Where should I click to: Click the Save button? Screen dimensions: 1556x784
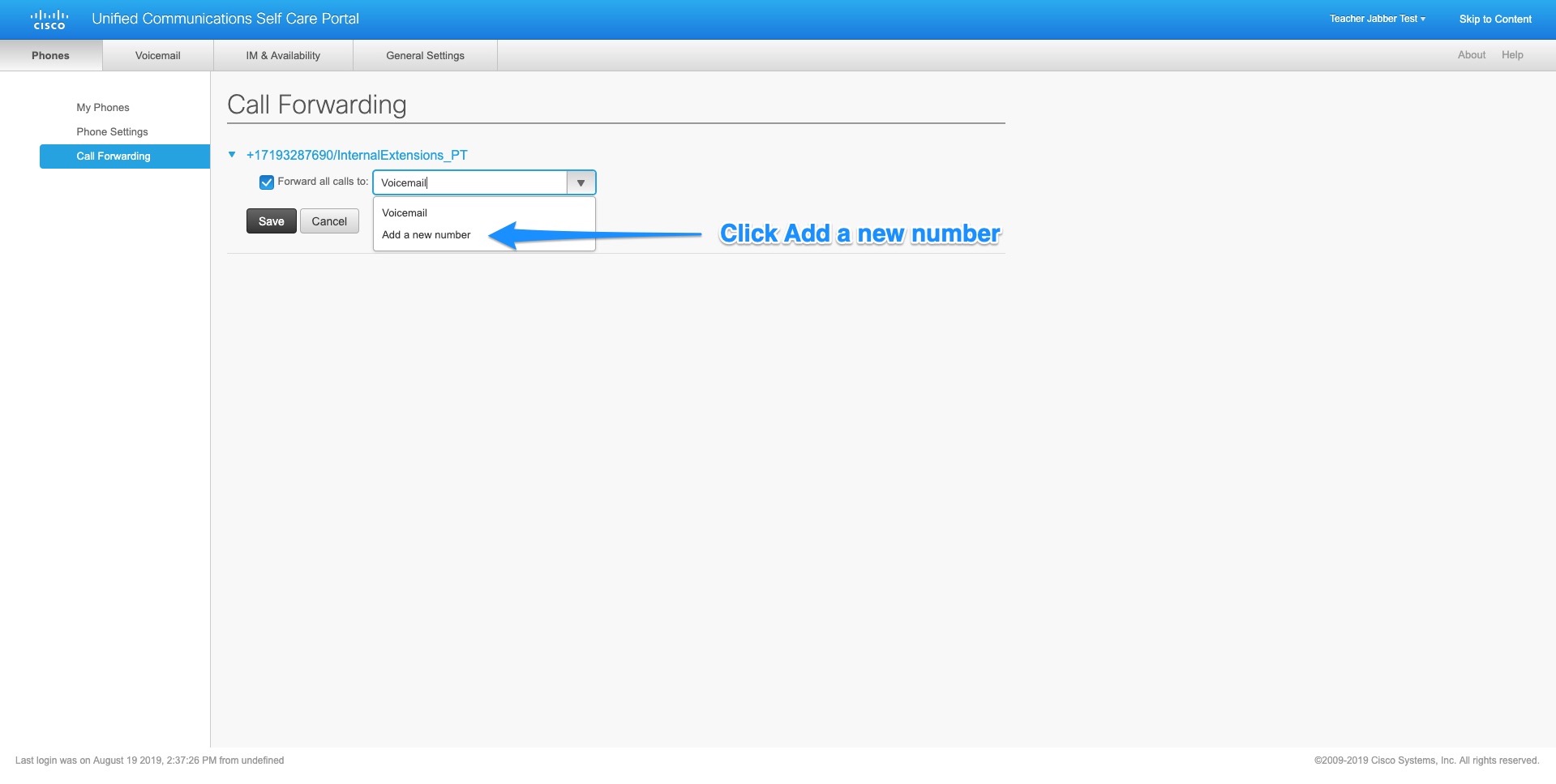coord(272,221)
